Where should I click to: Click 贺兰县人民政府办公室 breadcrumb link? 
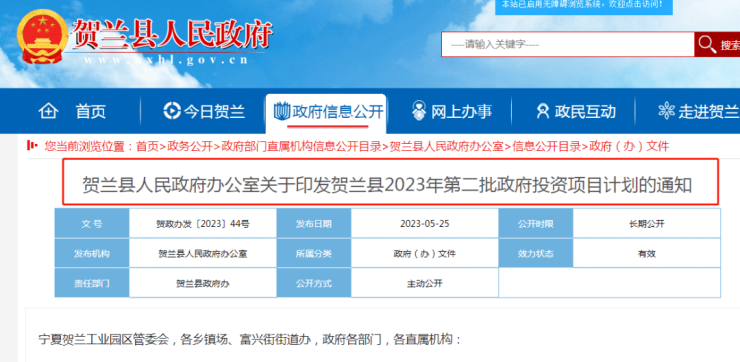446,146
